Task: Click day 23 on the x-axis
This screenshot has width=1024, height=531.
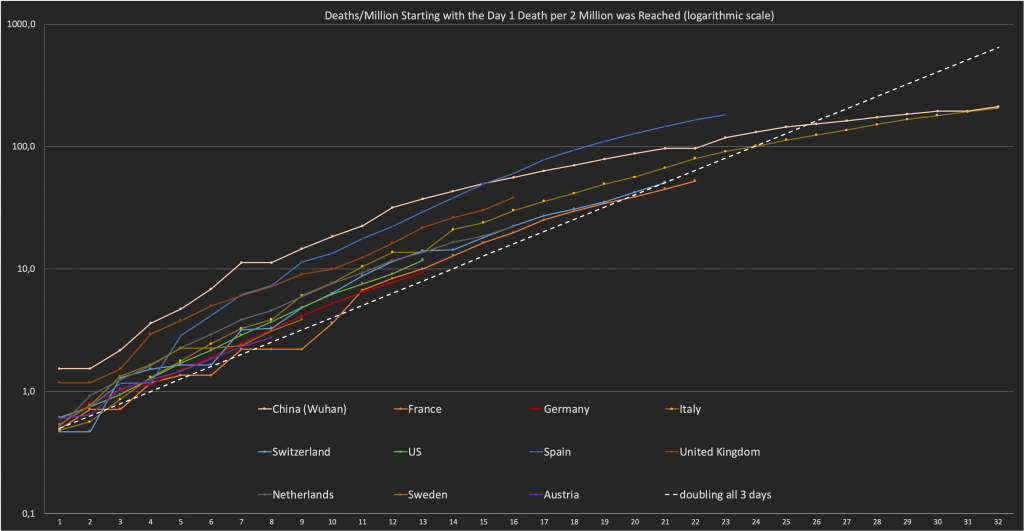Action: click(x=725, y=522)
